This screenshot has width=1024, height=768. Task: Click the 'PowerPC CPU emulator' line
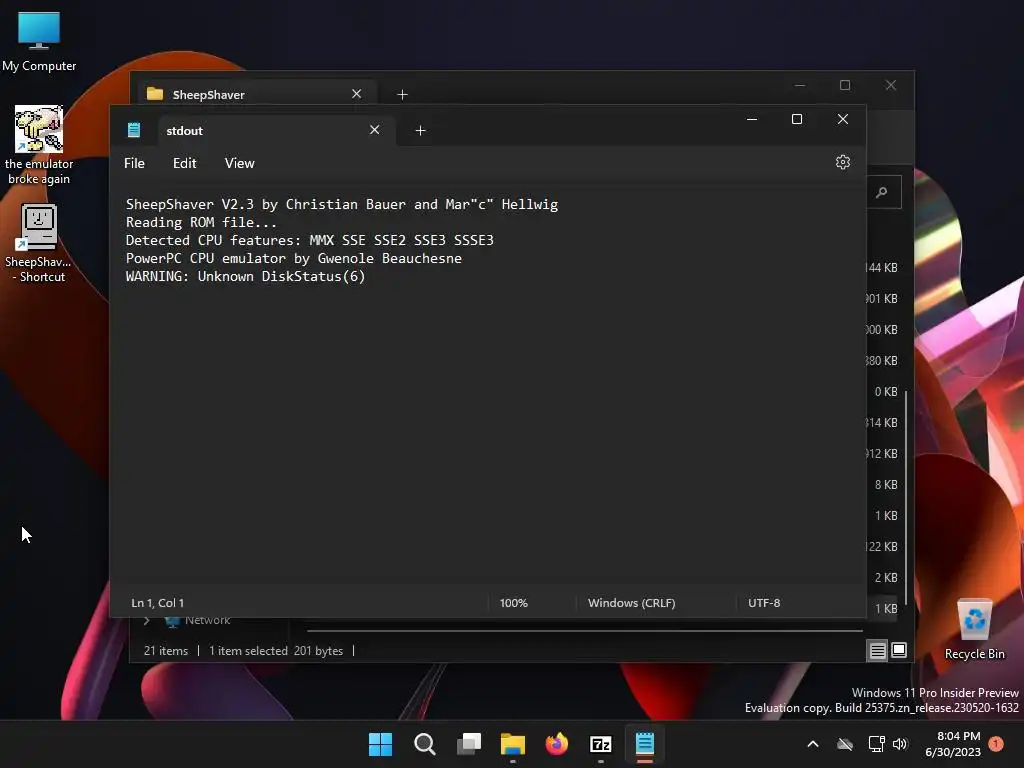294,258
